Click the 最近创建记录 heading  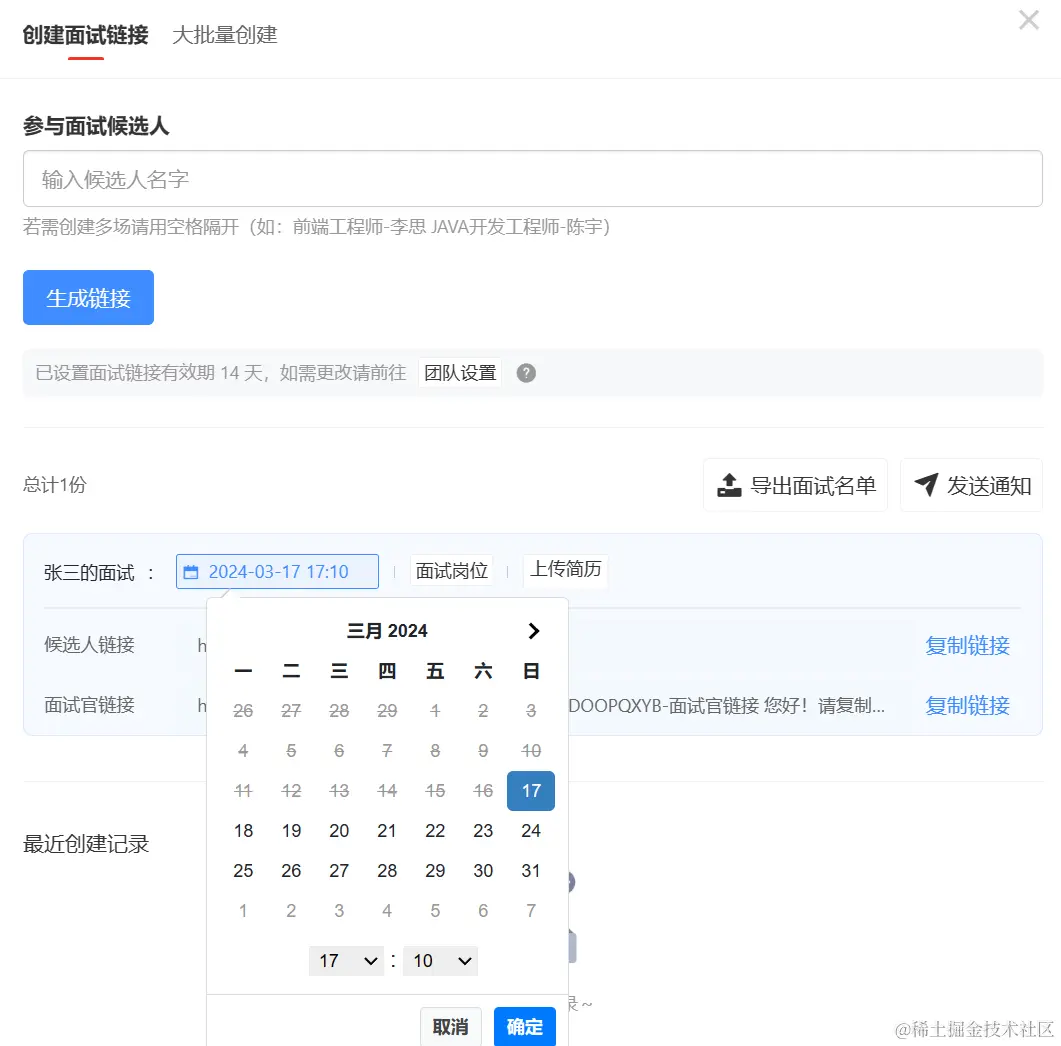click(x=86, y=844)
